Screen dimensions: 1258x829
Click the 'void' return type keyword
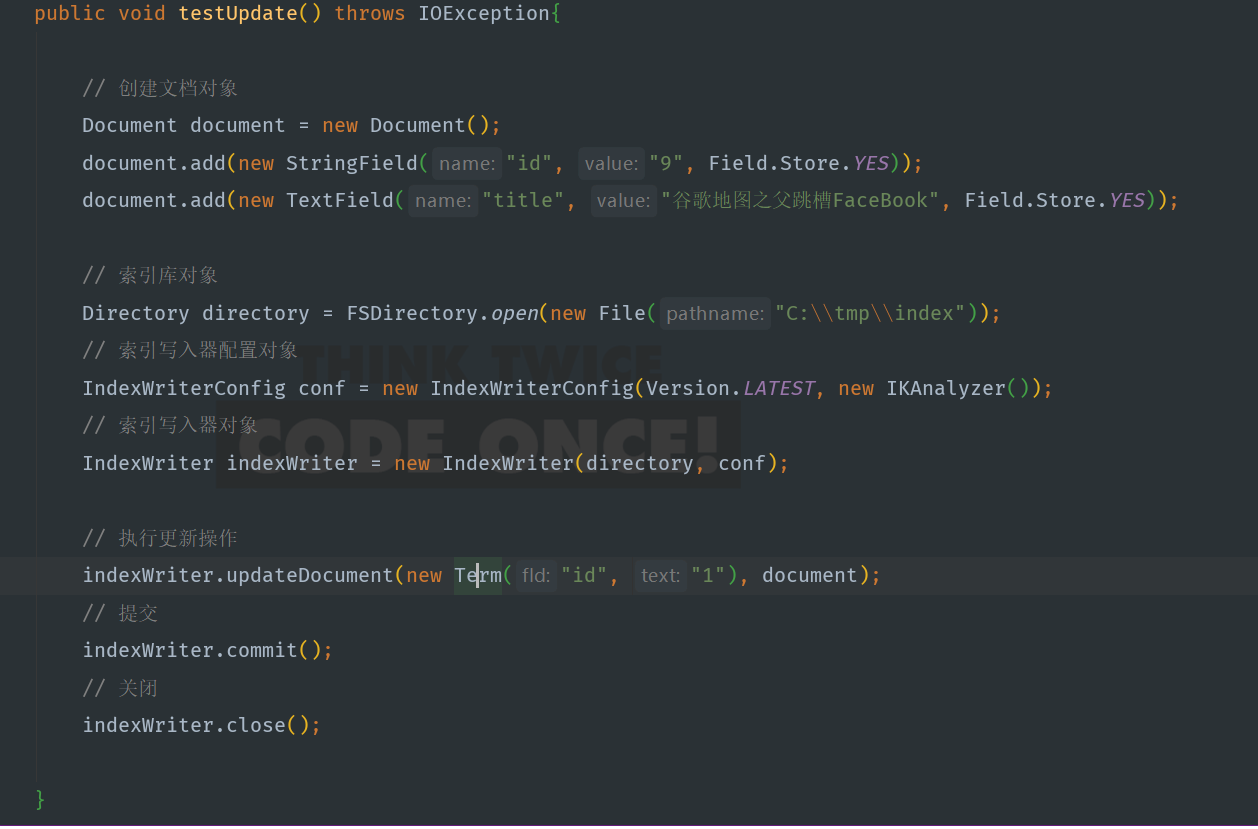(x=142, y=13)
